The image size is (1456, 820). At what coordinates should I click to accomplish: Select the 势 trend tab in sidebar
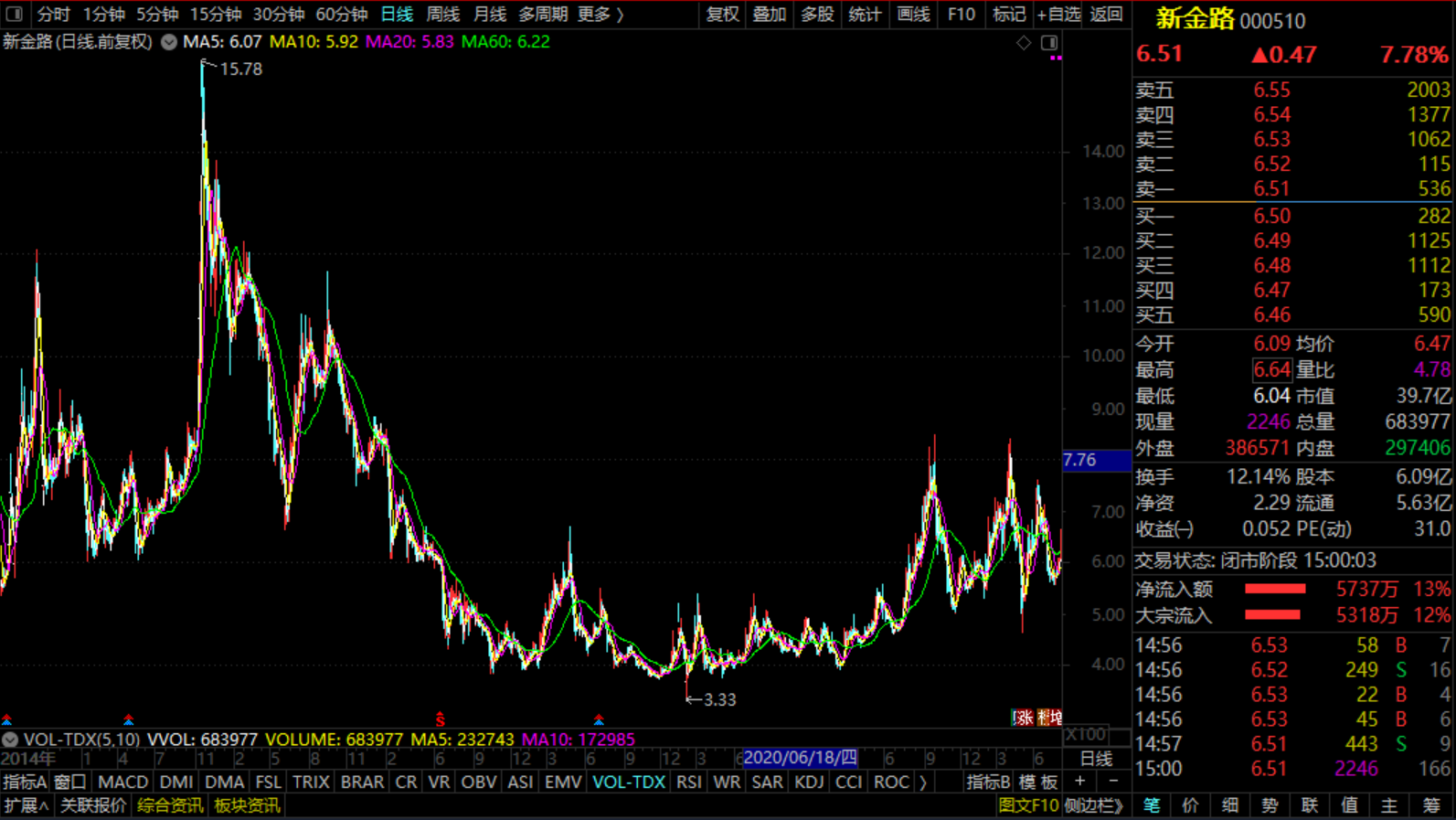pos(1270,805)
